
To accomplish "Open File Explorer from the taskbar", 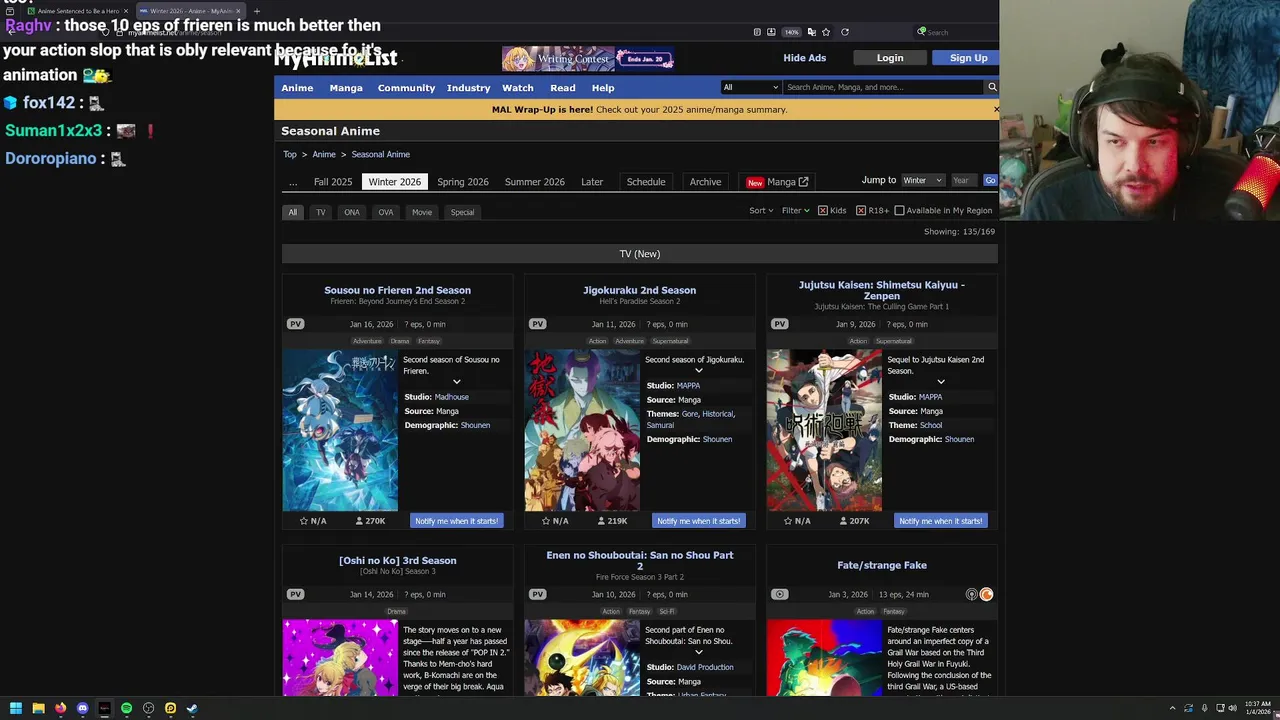I will click(x=38, y=708).
